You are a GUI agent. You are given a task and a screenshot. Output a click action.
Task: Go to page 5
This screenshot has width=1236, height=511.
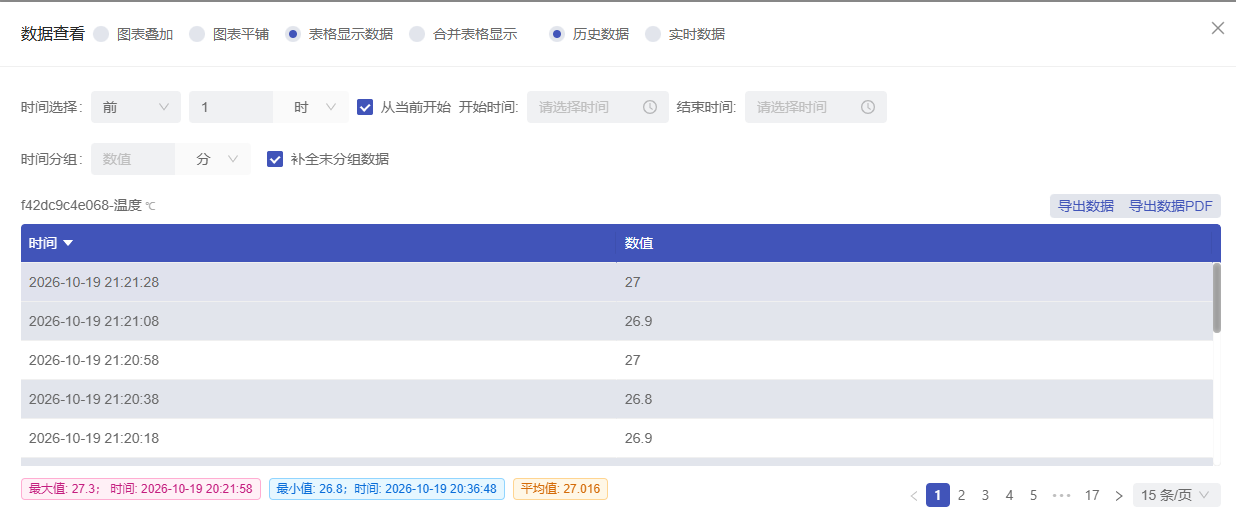pyautogui.click(x=1034, y=495)
